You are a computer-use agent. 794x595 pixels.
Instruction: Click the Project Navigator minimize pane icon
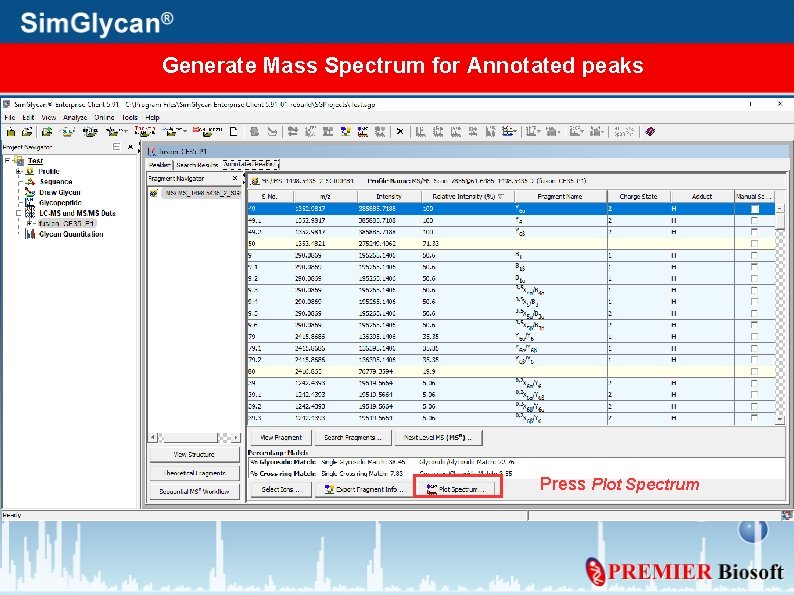pyautogui.click(x=116, y=147)
